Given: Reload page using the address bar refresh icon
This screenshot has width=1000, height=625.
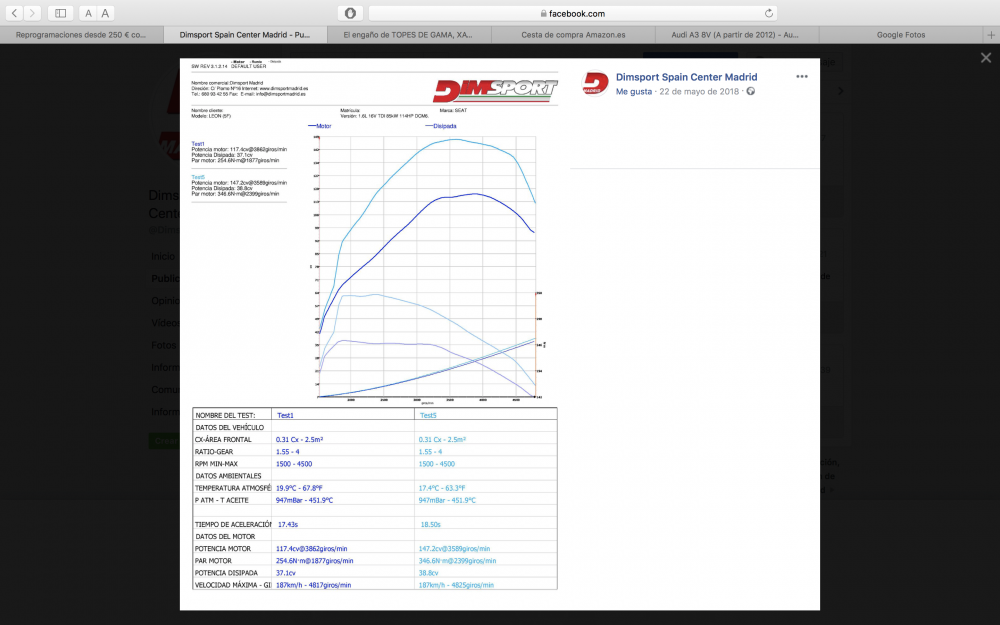Looking at the screenshot, I should coord(769,13).
